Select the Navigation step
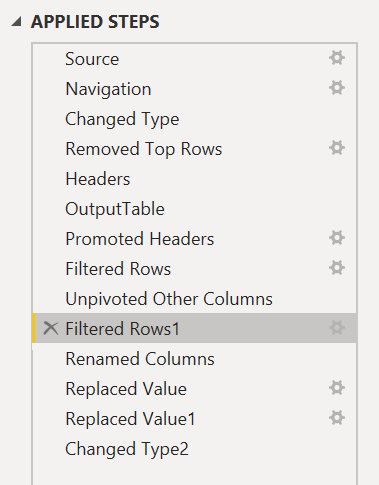 click(194, 89)
